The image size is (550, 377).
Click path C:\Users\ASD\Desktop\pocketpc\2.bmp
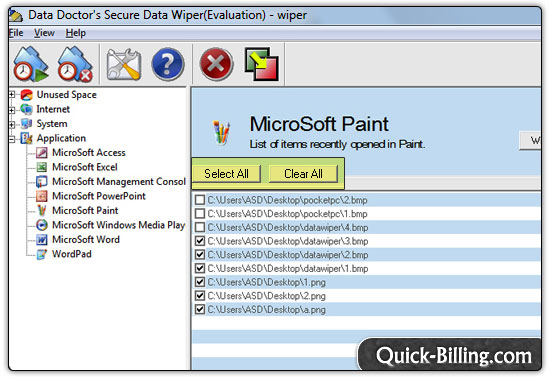click(287, 200)
